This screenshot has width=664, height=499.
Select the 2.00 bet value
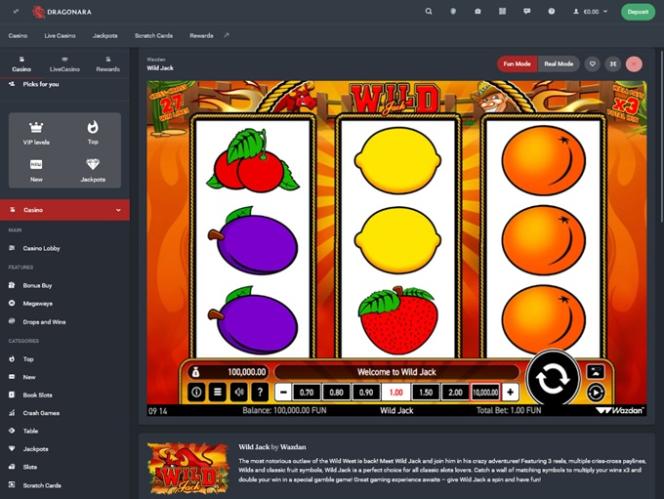click(455, 393)
